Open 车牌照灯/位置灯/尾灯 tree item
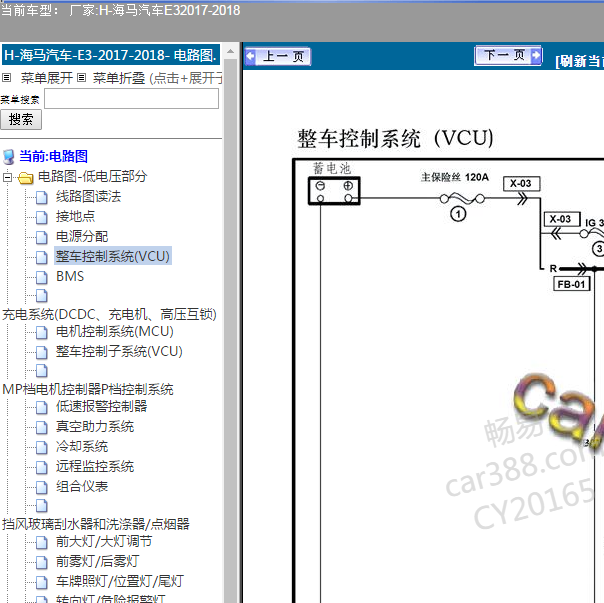The width and height of the screenshot is (604, 603). 120,581
